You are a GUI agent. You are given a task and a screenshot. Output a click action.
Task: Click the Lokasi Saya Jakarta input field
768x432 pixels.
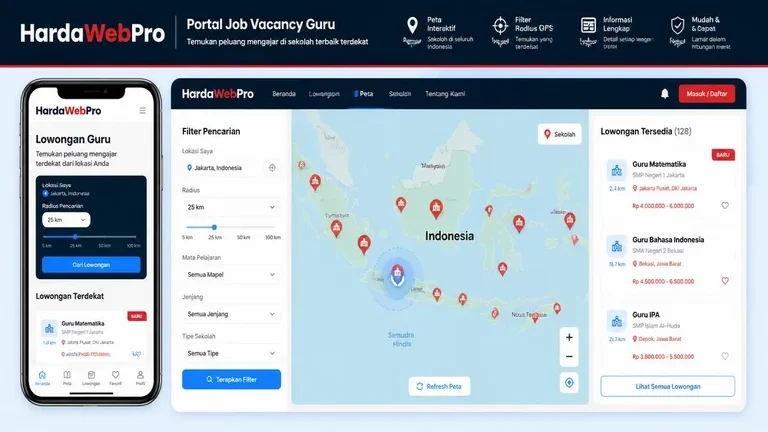222,168
